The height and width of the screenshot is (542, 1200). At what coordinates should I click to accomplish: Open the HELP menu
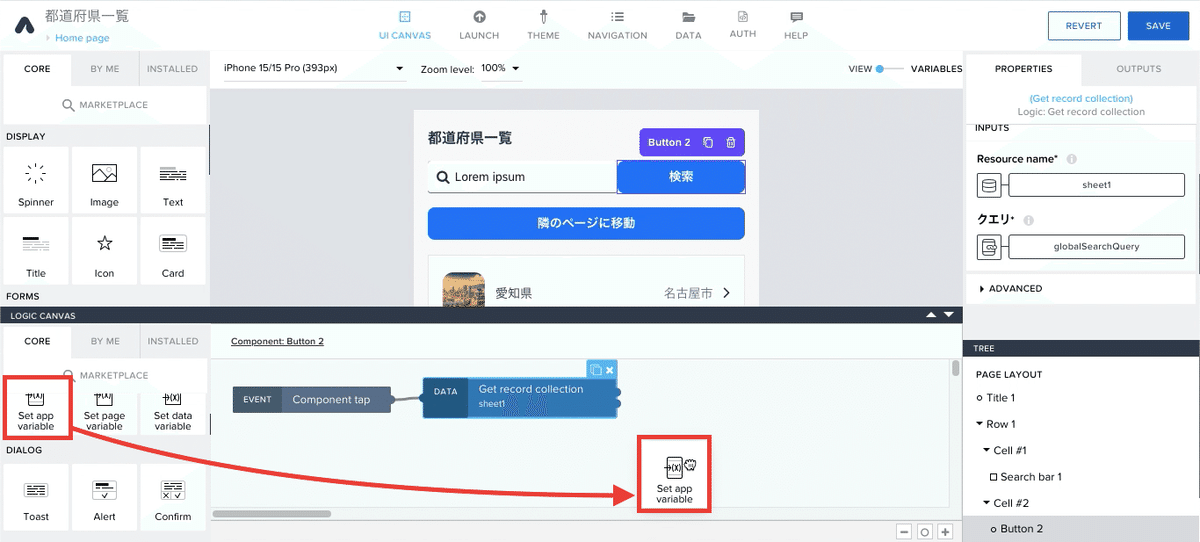796,25
